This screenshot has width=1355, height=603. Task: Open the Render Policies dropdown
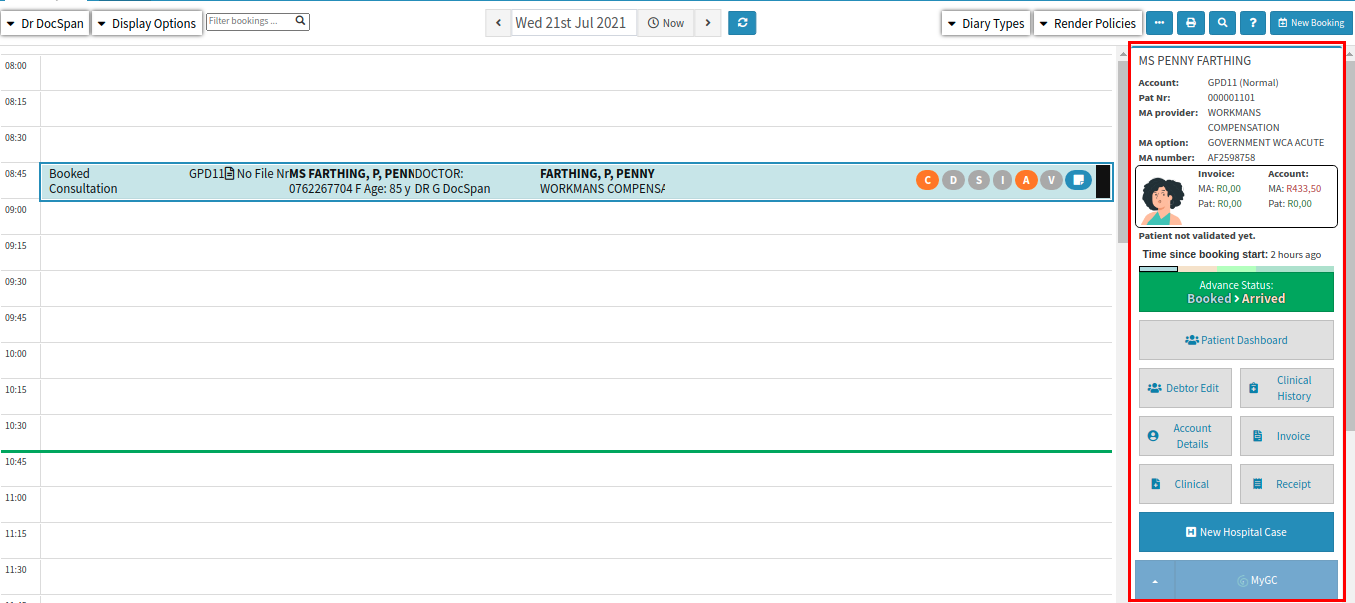pos(1087,23)
